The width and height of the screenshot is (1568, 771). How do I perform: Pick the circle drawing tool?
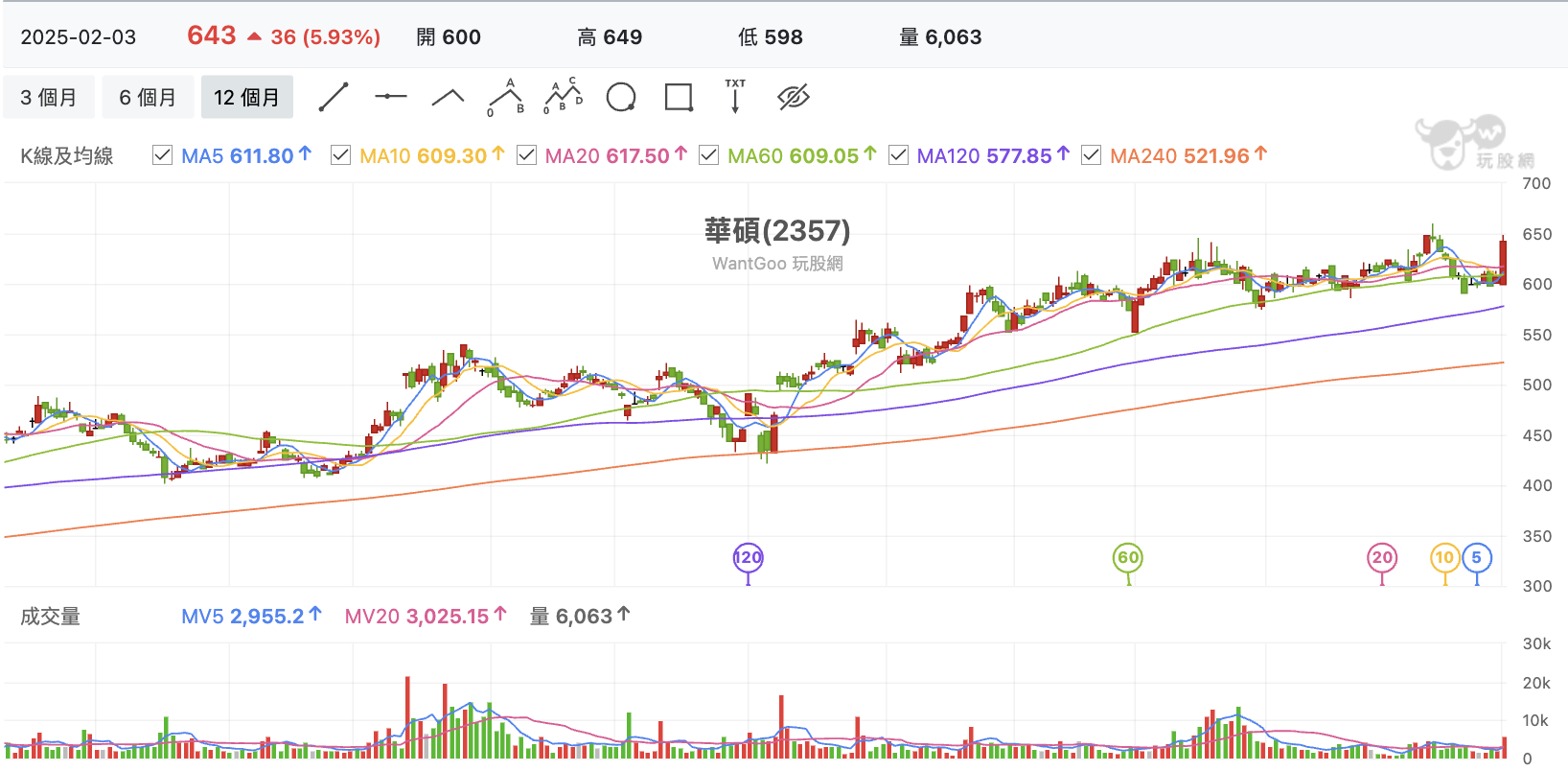pyautogui.click(x=621, y=97)
